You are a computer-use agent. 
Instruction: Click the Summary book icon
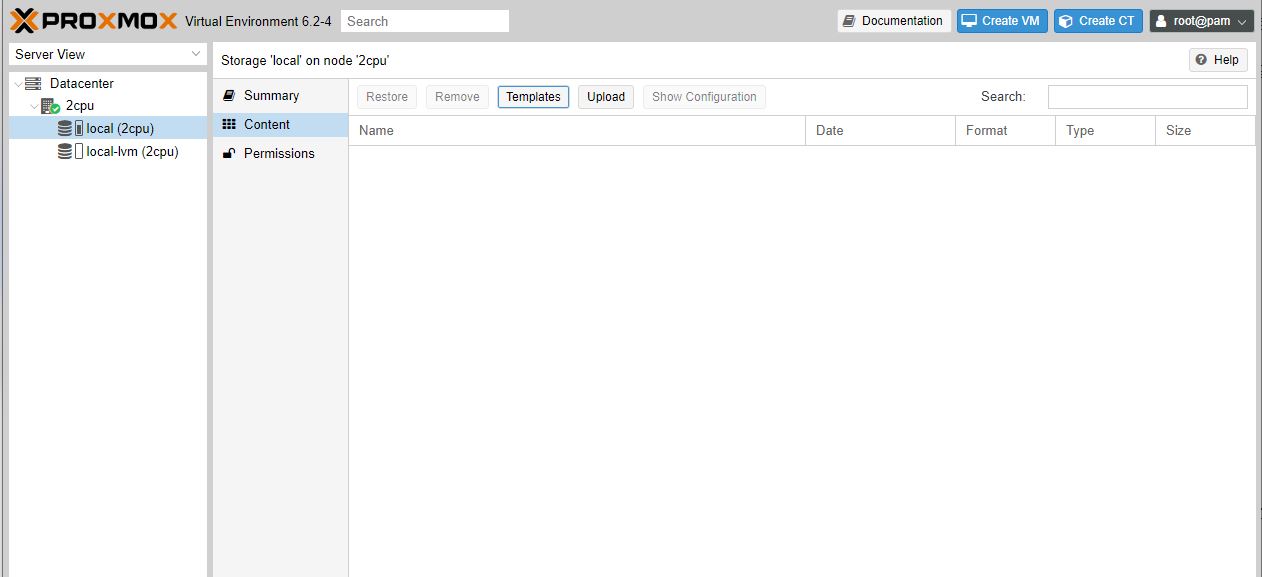[x=229, y=96]
